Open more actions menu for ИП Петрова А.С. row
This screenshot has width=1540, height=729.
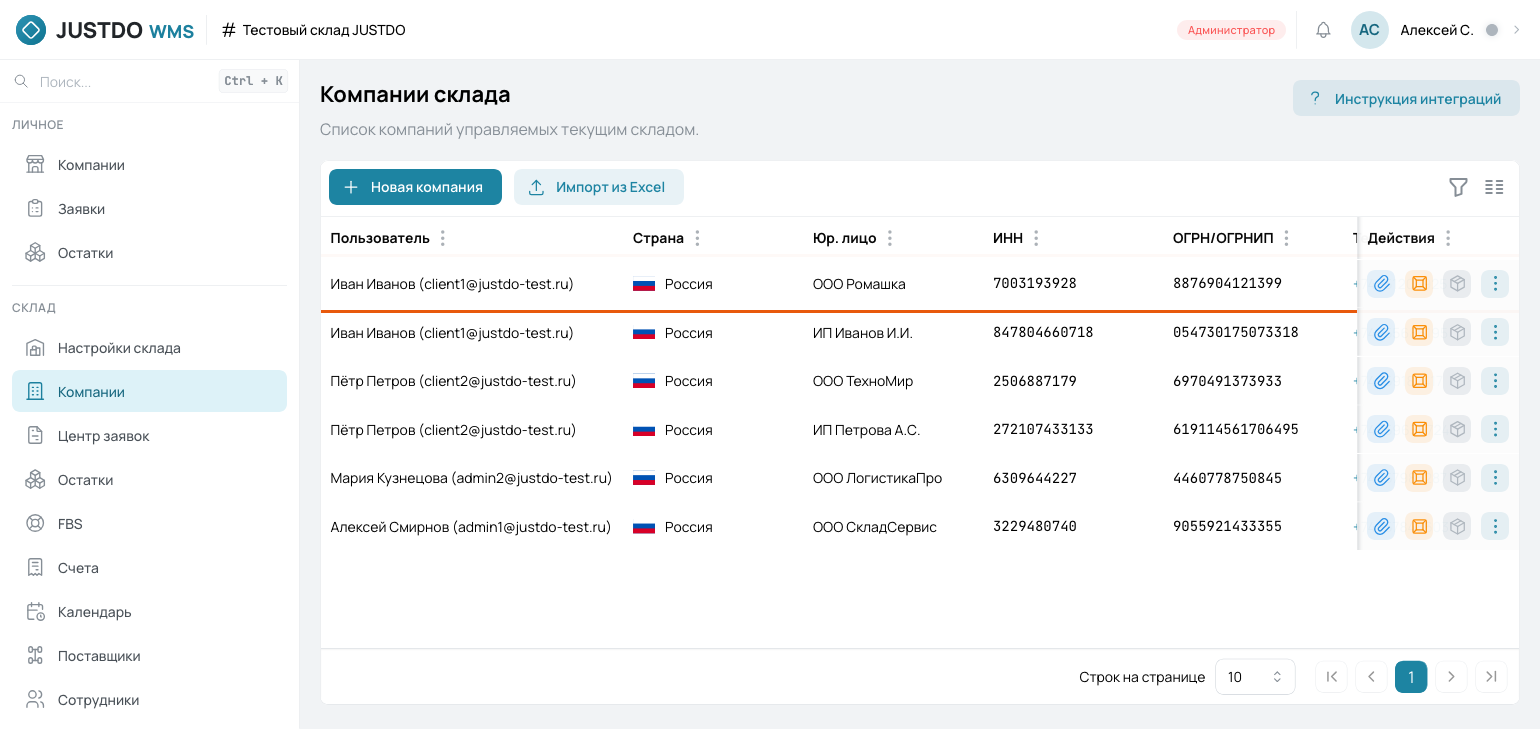coord(1495,429)
